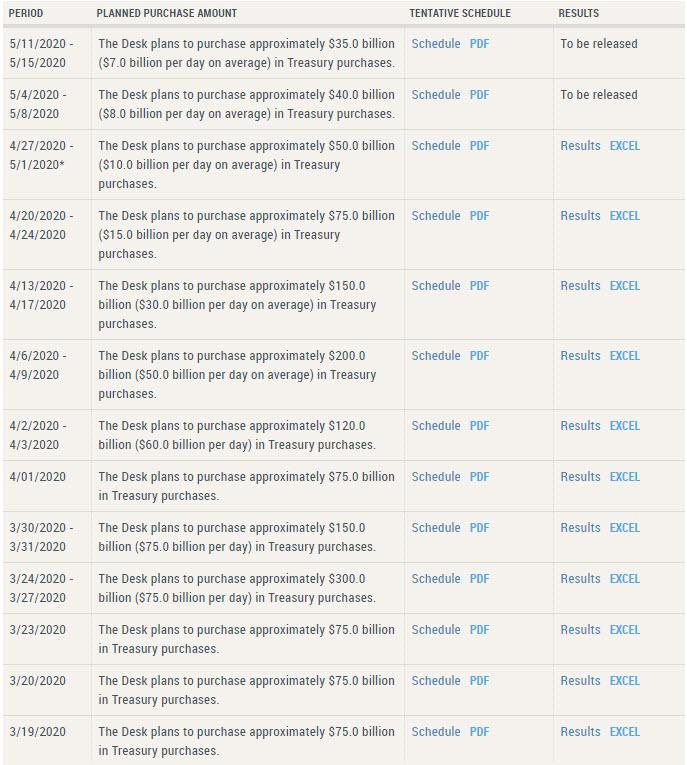Screen dimensions: 687x765
Task: Open Schedule for the 3/19/2020 purchase
Action: point(435,732)
